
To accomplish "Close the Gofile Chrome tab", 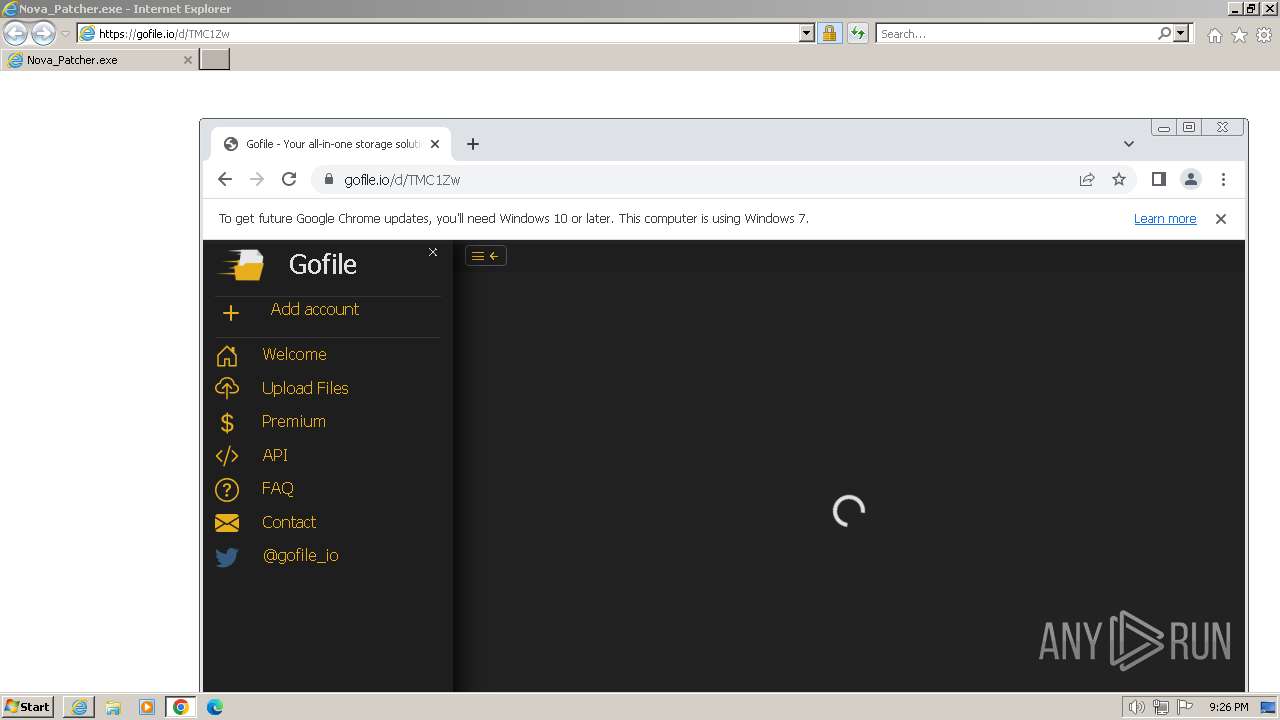I will tap(435, 144).
